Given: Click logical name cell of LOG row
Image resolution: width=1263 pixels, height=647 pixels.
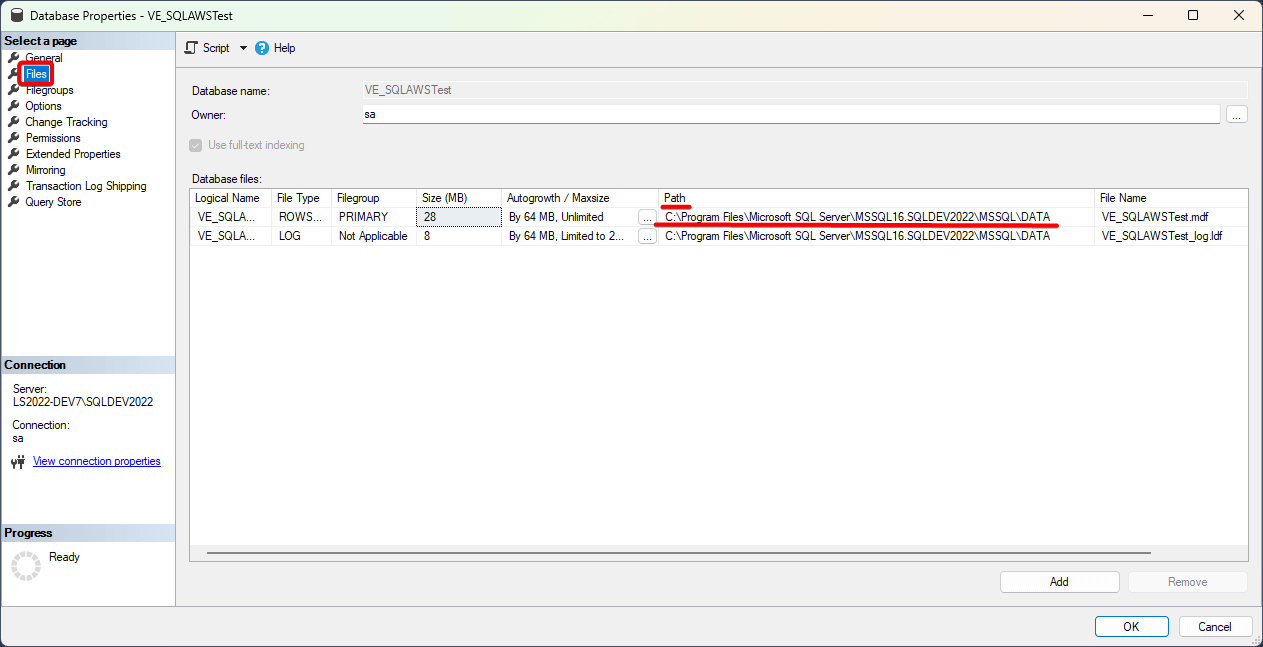Looking at the screenshot, I should click(x=230, y=236).
